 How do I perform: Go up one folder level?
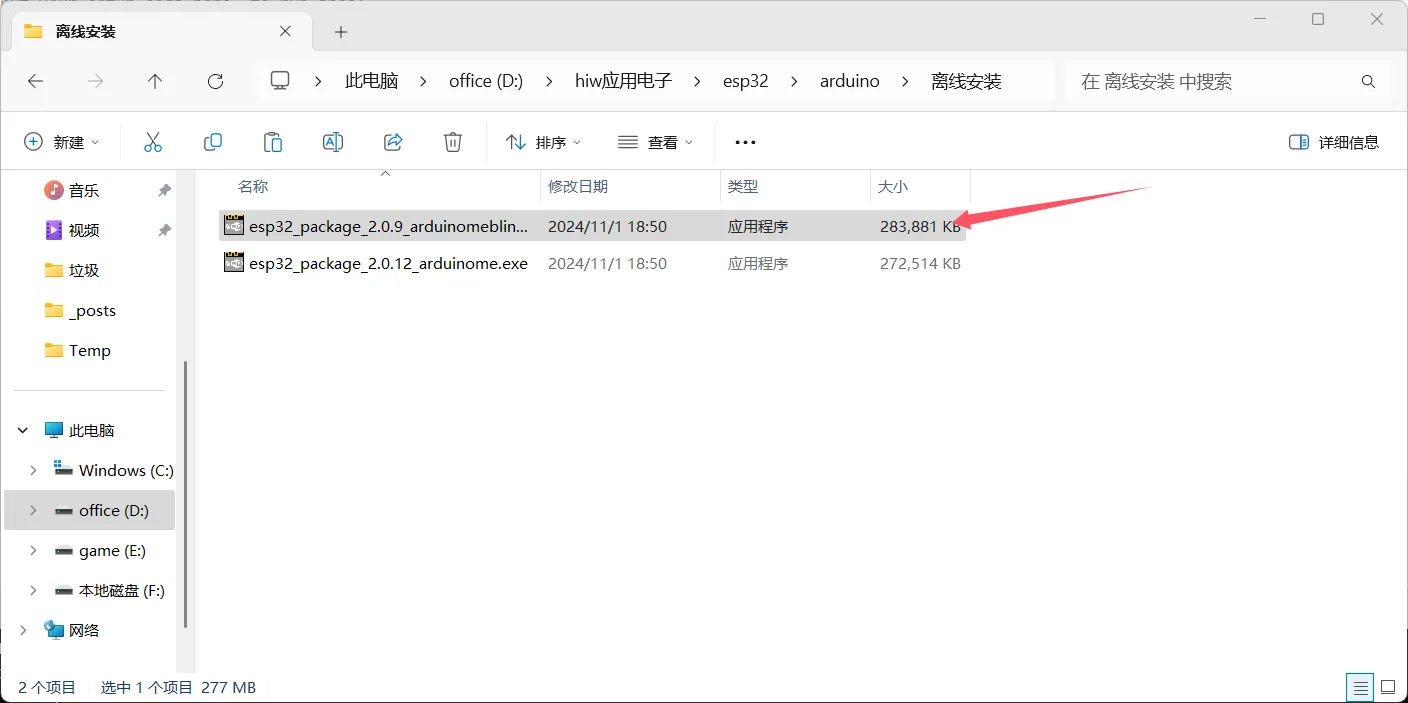[x=155, y=81]
